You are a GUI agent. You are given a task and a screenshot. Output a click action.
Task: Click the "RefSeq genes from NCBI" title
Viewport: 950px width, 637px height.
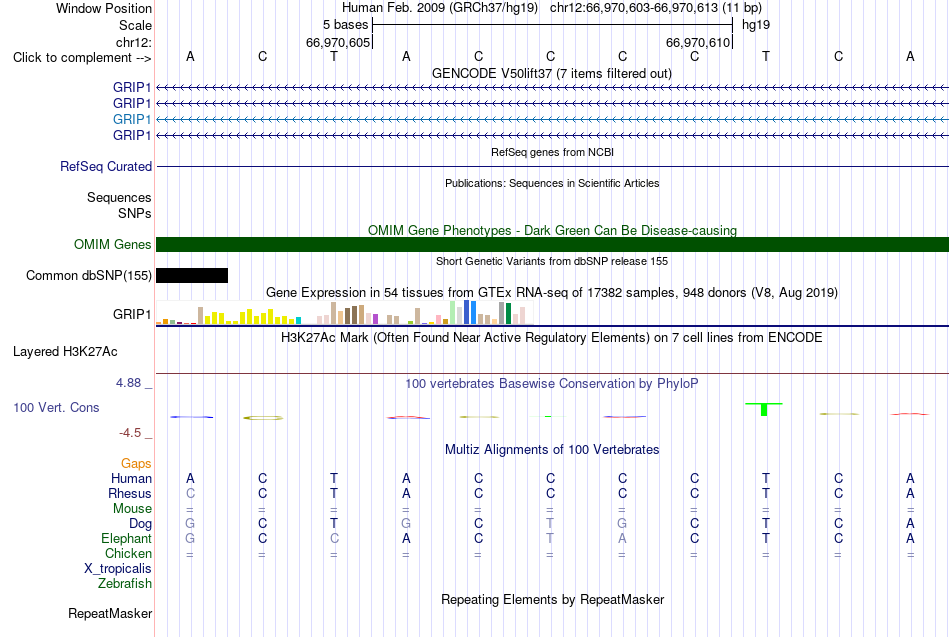(x=552, y=152)
